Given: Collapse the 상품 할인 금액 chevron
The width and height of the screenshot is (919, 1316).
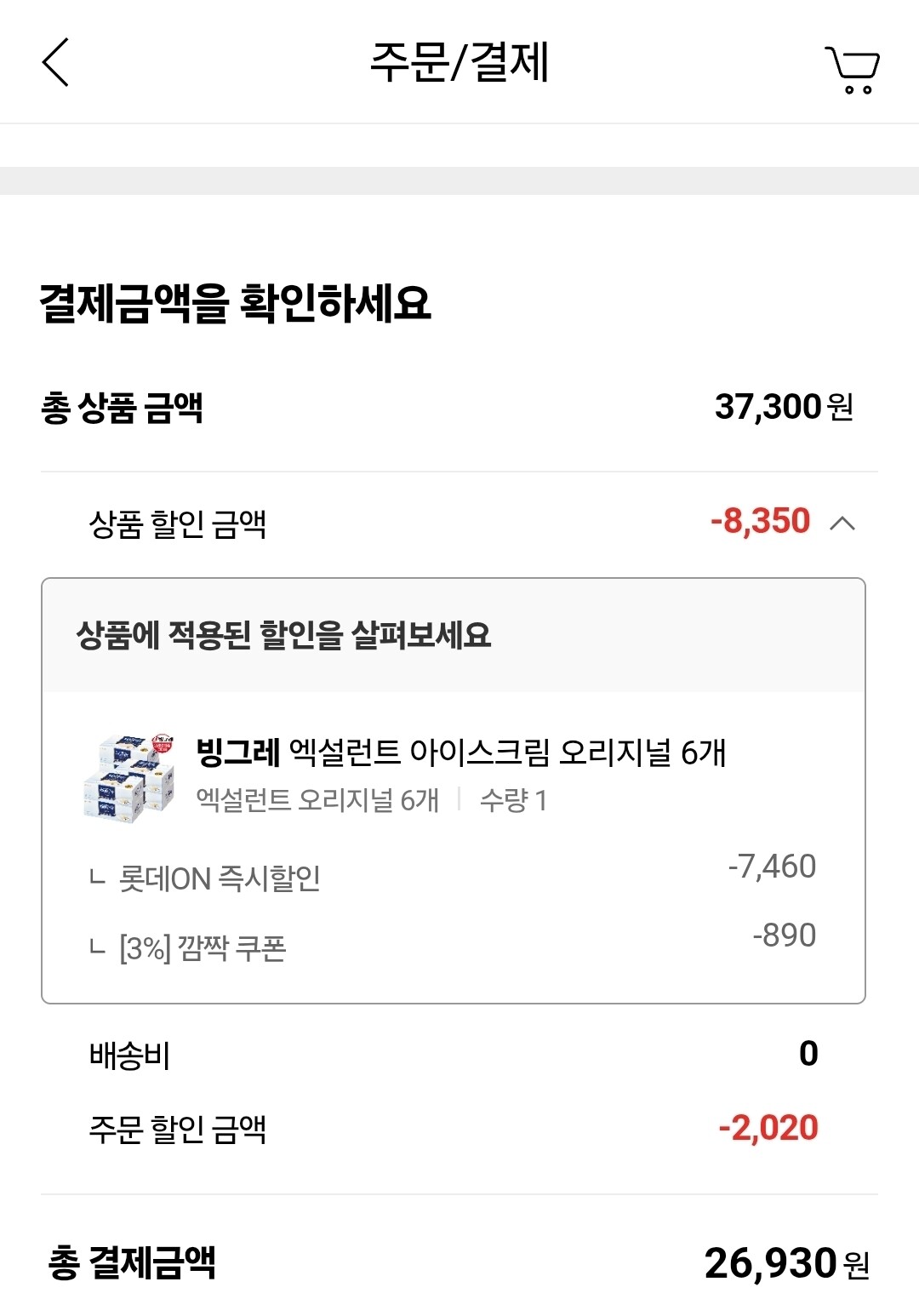Looking at the screenshot, I should pyautogui.click(x=842, y=523).
